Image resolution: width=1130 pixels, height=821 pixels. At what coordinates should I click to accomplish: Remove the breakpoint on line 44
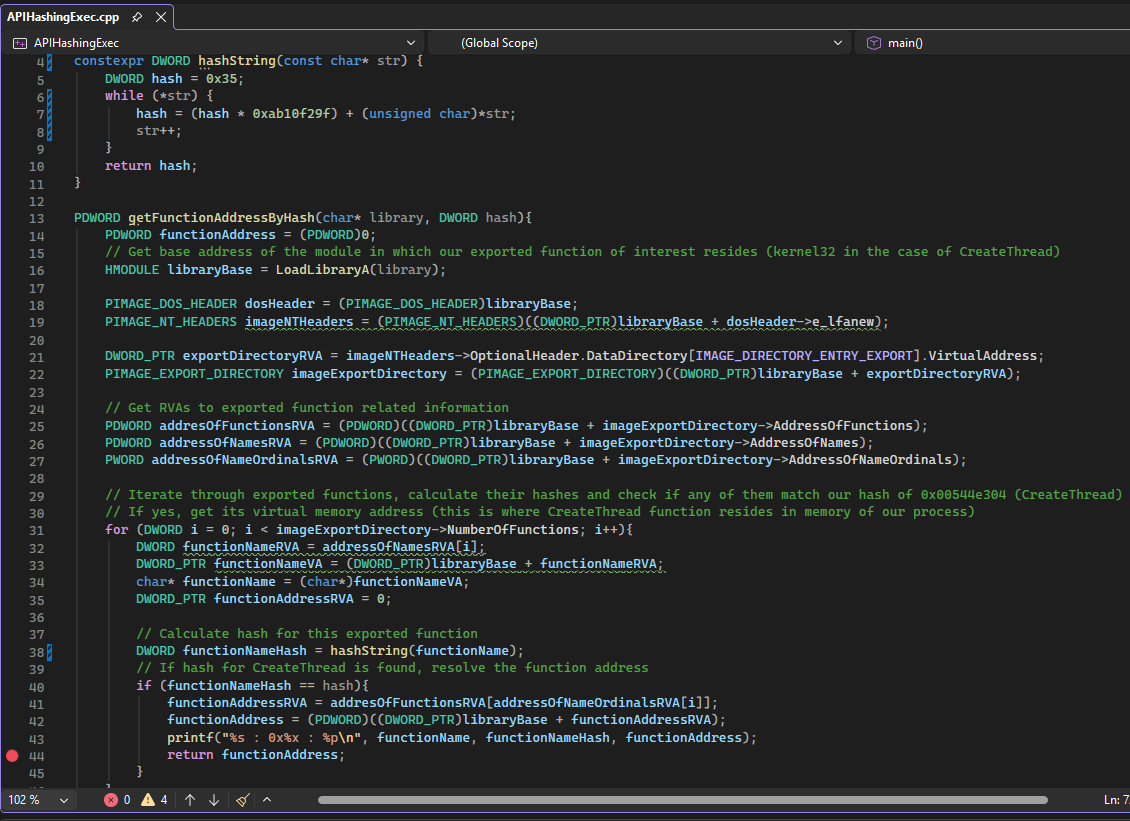[x=12, y=755]
